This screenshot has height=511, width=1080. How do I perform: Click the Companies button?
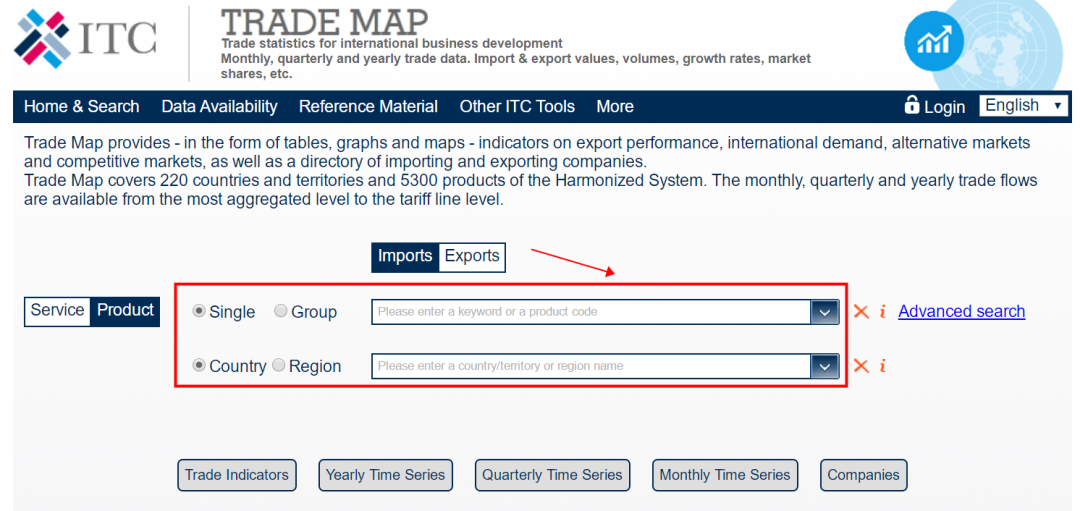pyautogui.click(x=864, y=475)
